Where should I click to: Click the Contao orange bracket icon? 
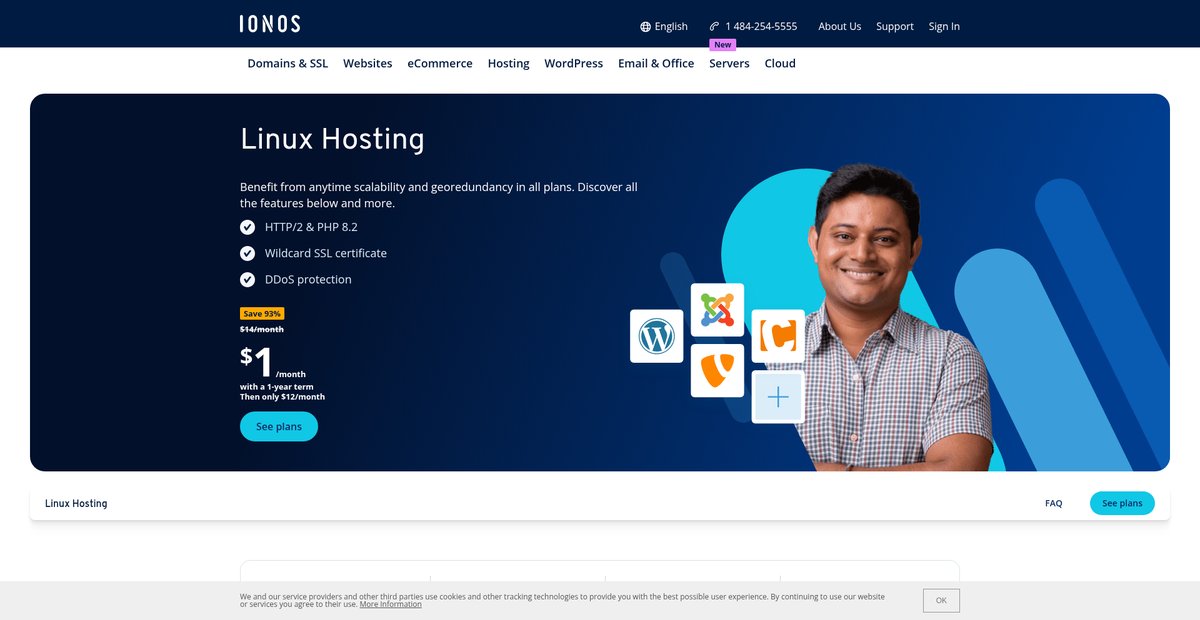point(778,336)
